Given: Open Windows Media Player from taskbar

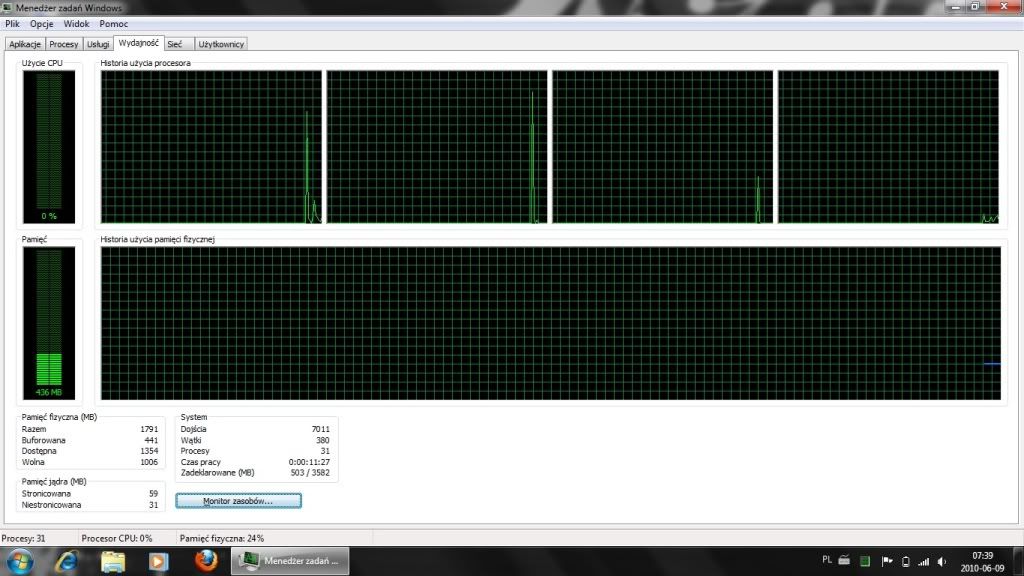Looking at the screenshot, I should pos(158,562).
